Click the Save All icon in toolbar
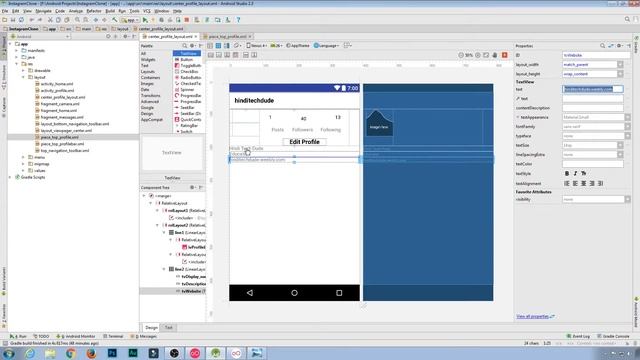Viewport: 640px width, 360px height. click(x=13, y=20)
